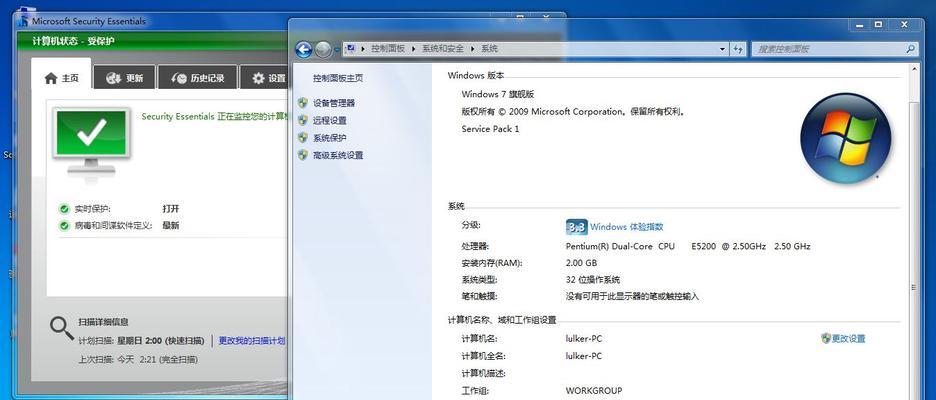Image resolution: width=936 pixels, height=400 pixels.
Task: Open 高级系统设置 link
Action: [x=338, y=155]
